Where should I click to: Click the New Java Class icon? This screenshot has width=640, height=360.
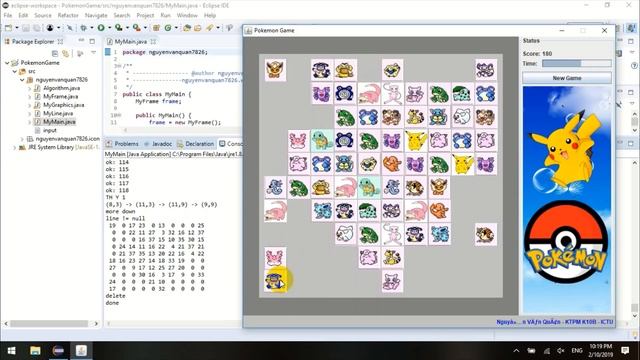point(168,28)
